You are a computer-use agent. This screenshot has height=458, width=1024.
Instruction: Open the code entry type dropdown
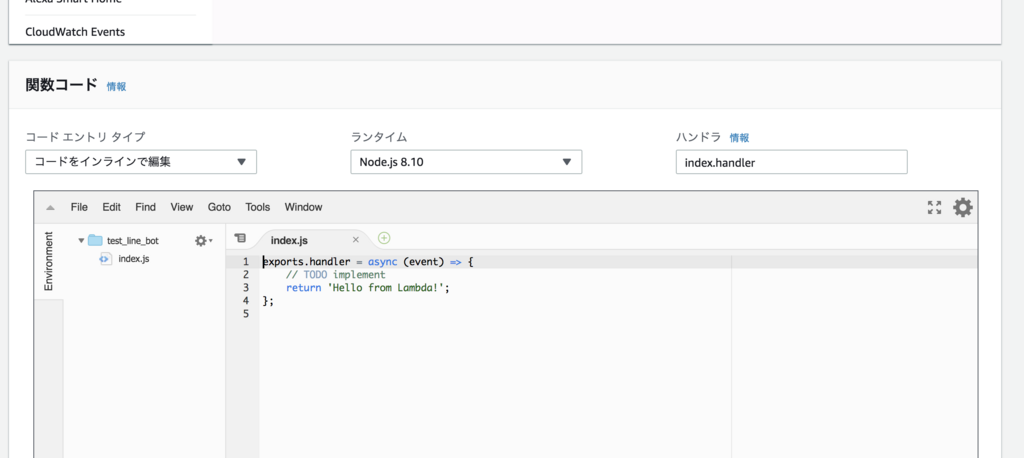click(x=141, y=162)
